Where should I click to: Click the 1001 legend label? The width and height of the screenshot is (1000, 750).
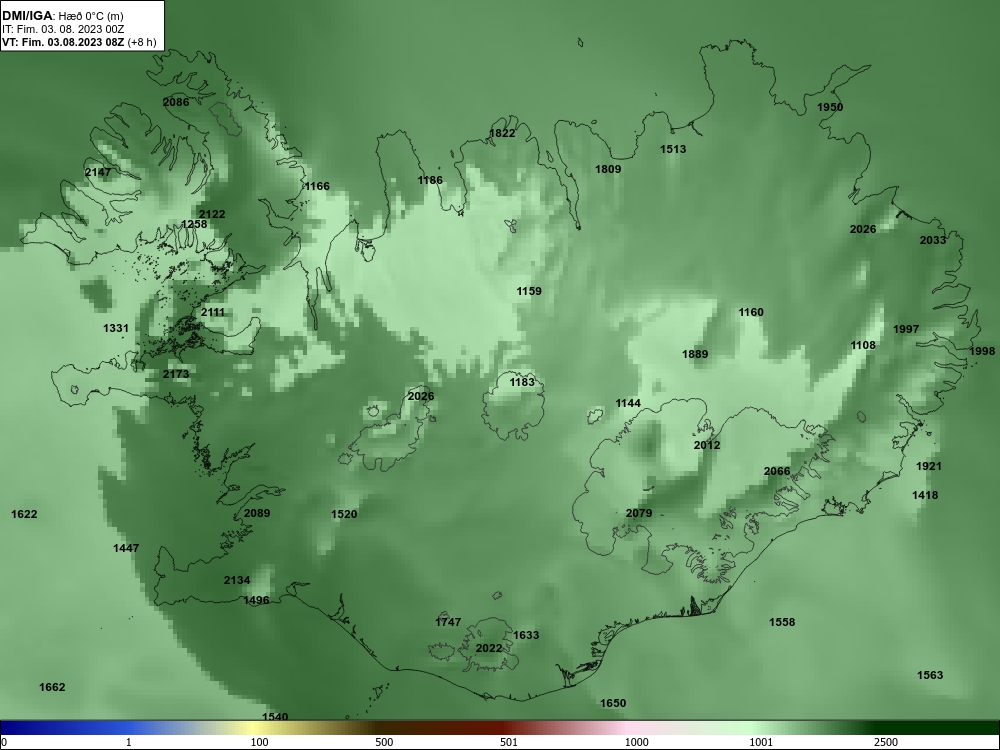tap(761, 742)
